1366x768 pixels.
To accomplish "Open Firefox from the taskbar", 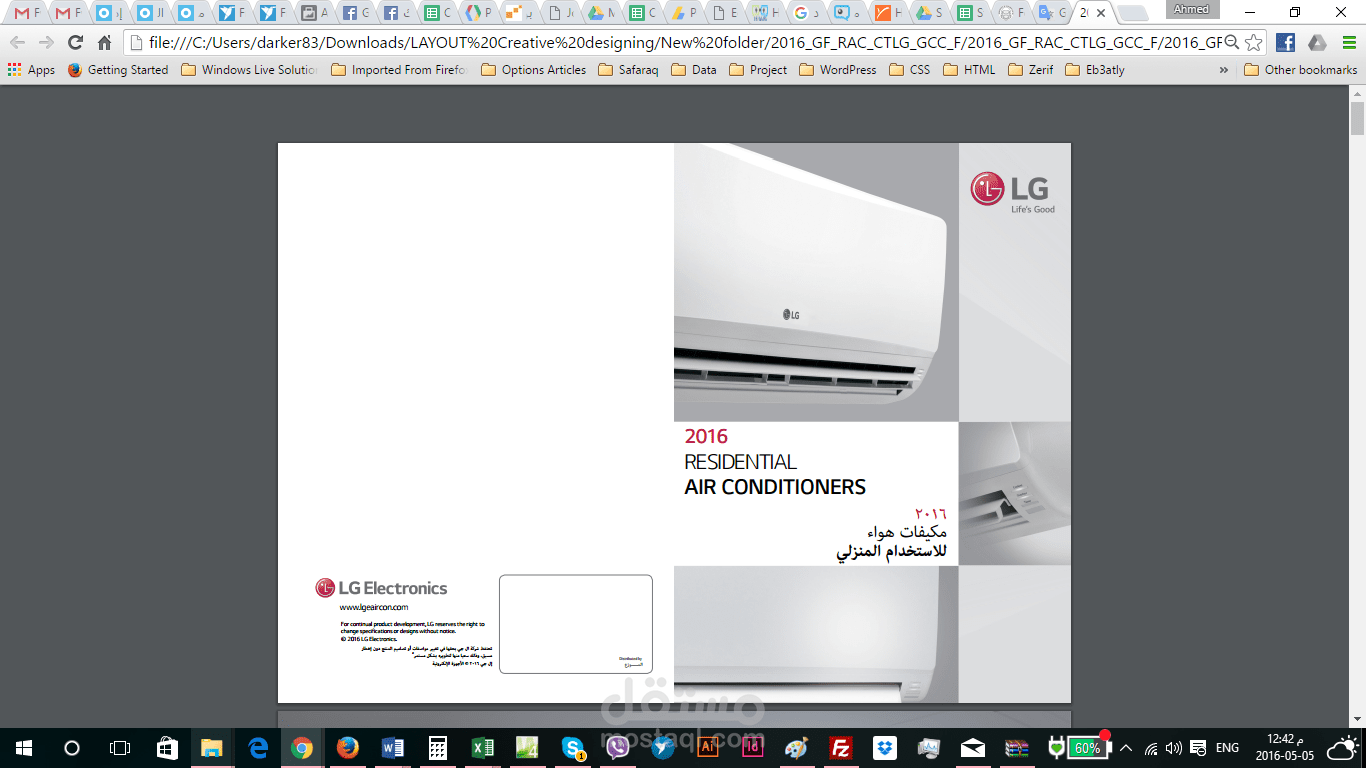I will point(347,748).
